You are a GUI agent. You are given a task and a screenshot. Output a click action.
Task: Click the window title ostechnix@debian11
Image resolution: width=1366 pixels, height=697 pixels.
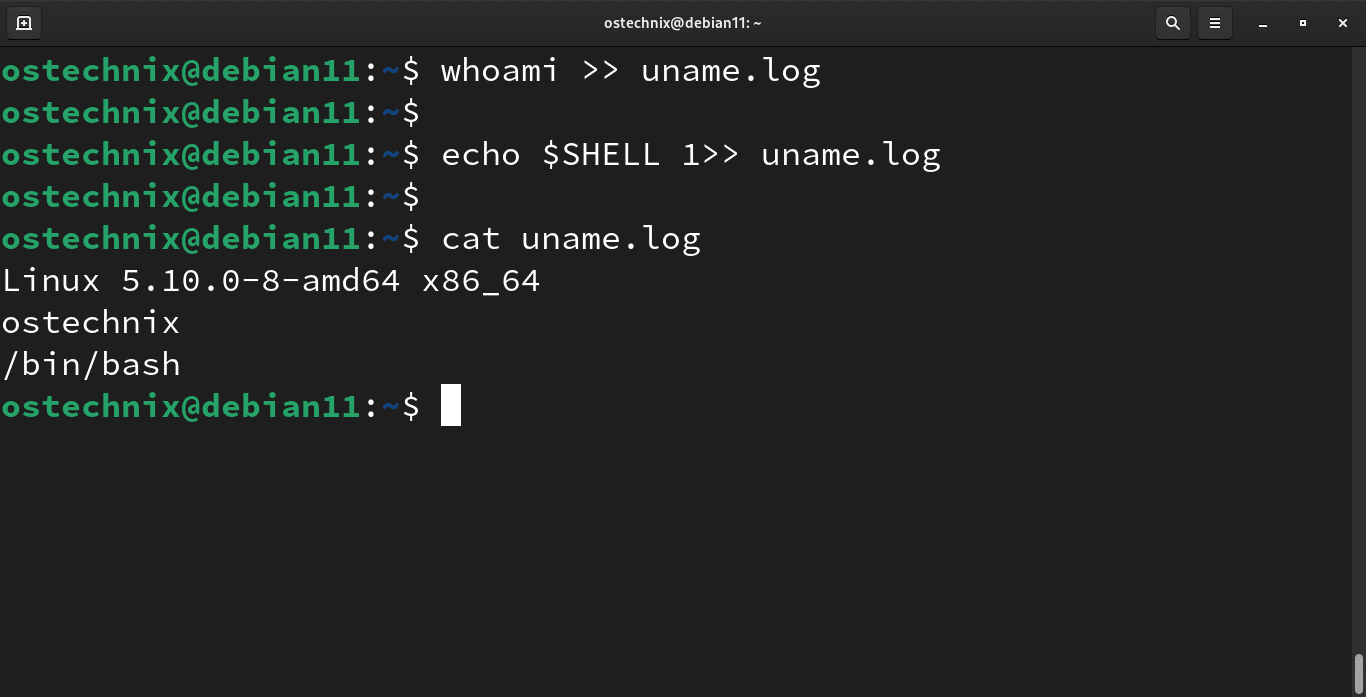pos(683,22)
